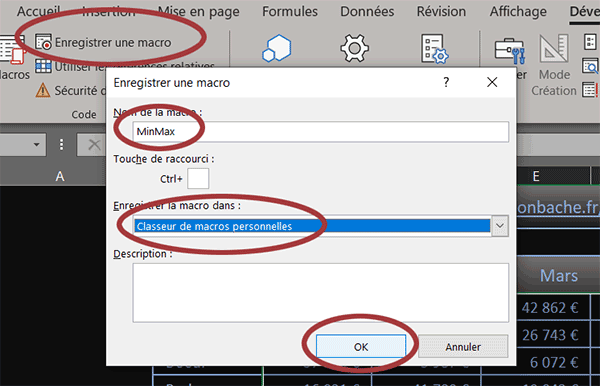The height and width of the screenshot is (386, 600).
Task: Click the Insérer toolbox icon
Action: pyautogui.click(x=509, y=50)
